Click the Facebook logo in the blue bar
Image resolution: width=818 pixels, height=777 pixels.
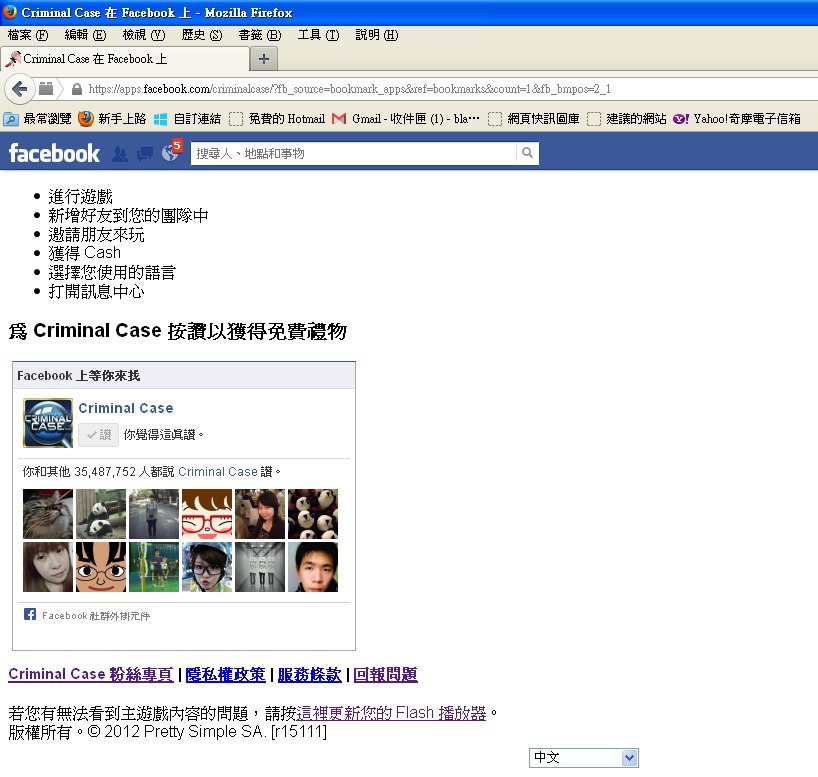coord(54,153)
